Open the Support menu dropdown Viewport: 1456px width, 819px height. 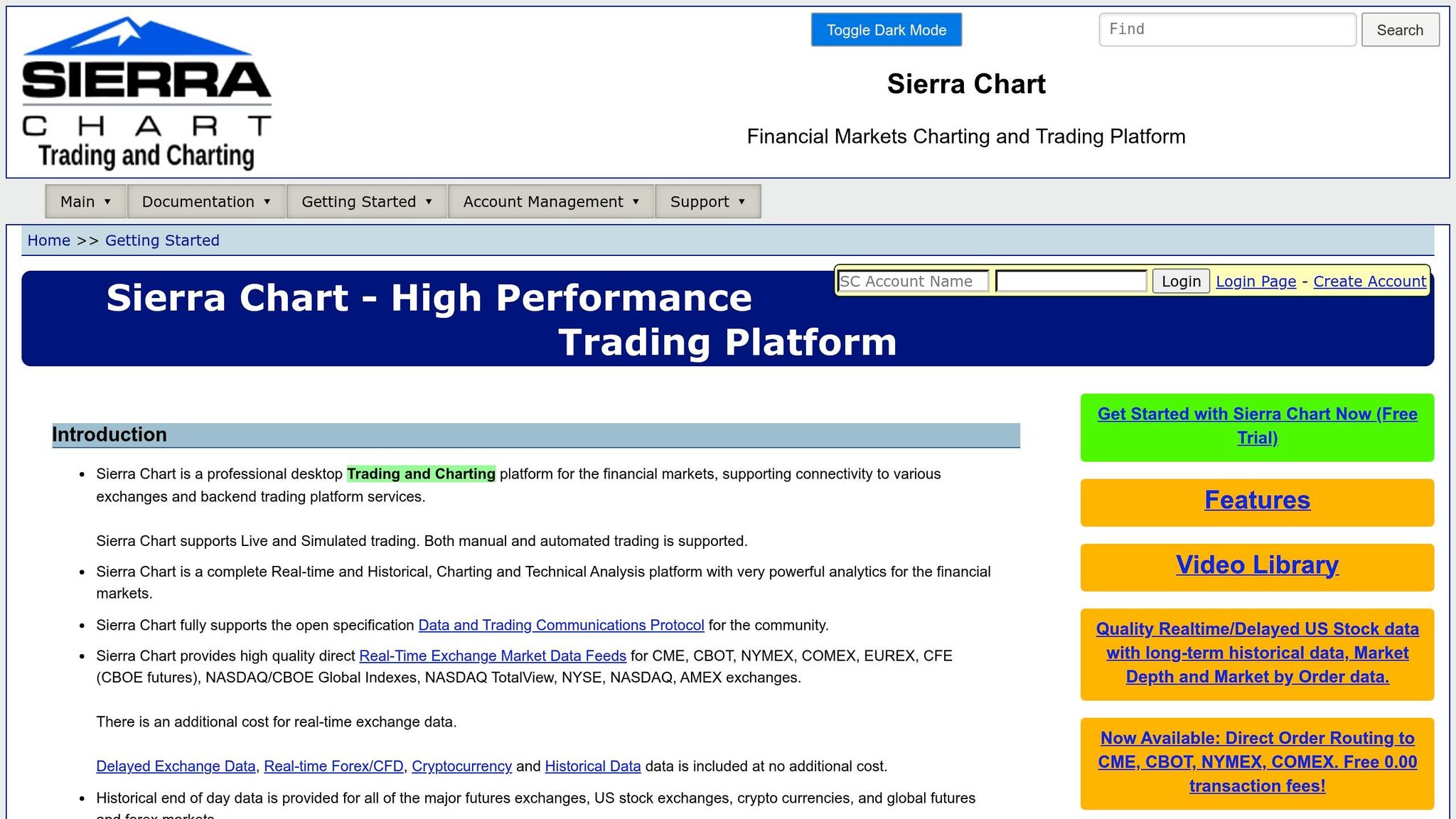[x=708, y=201]
